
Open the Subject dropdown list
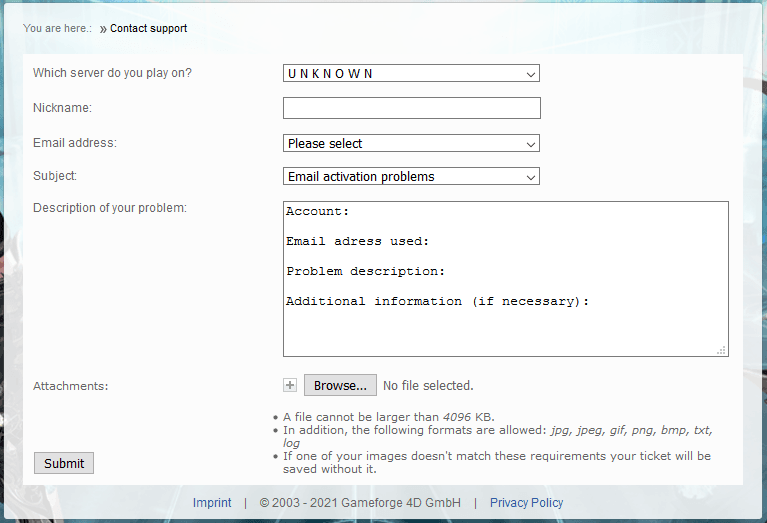pyautogui.click(x=411, y=177)
